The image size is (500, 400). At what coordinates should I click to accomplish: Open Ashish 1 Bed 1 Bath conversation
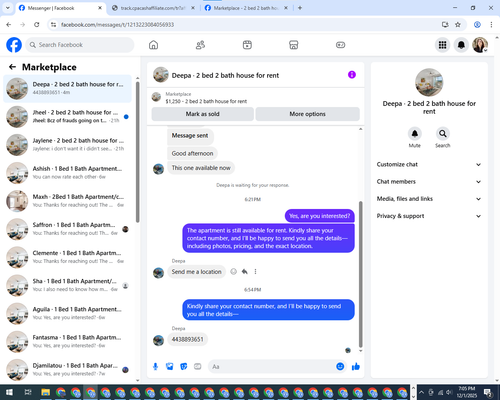point(67,173)
